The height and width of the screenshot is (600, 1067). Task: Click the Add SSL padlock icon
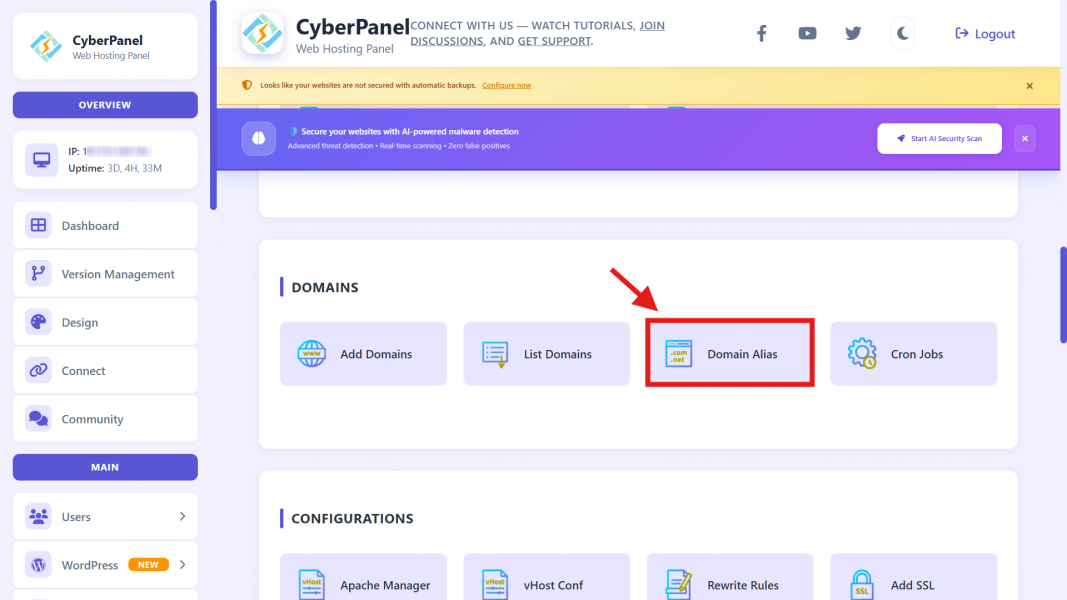862,584
